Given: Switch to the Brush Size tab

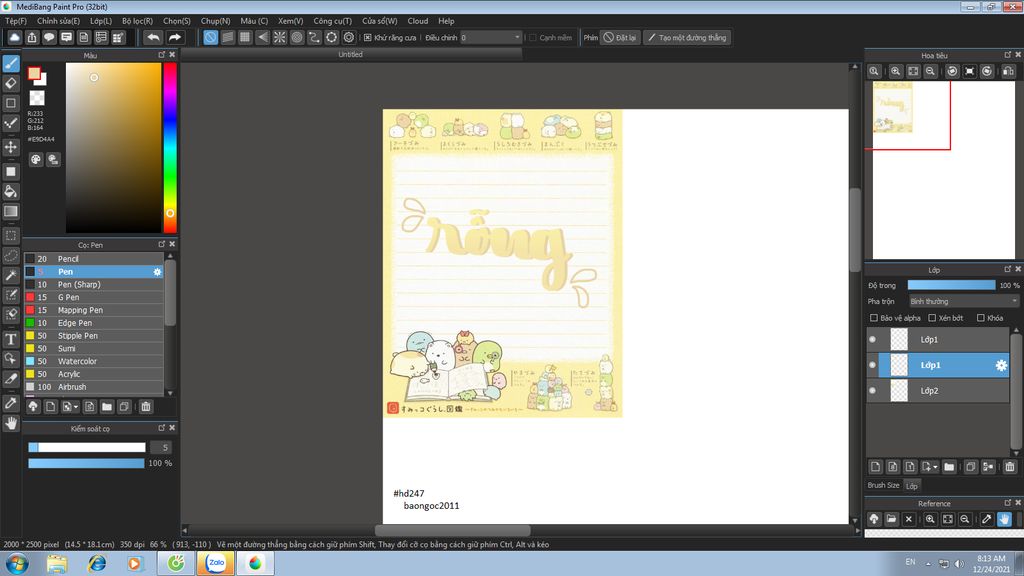Looking at the screenshot, I should point(884,485).
